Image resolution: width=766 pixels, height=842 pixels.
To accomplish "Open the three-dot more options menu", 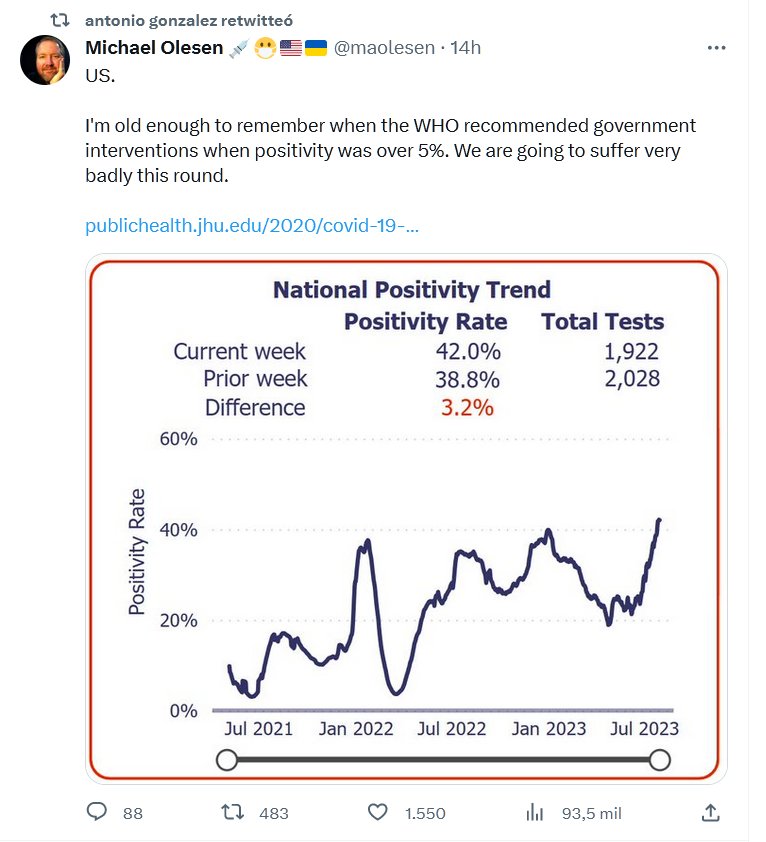I will 717,48.
